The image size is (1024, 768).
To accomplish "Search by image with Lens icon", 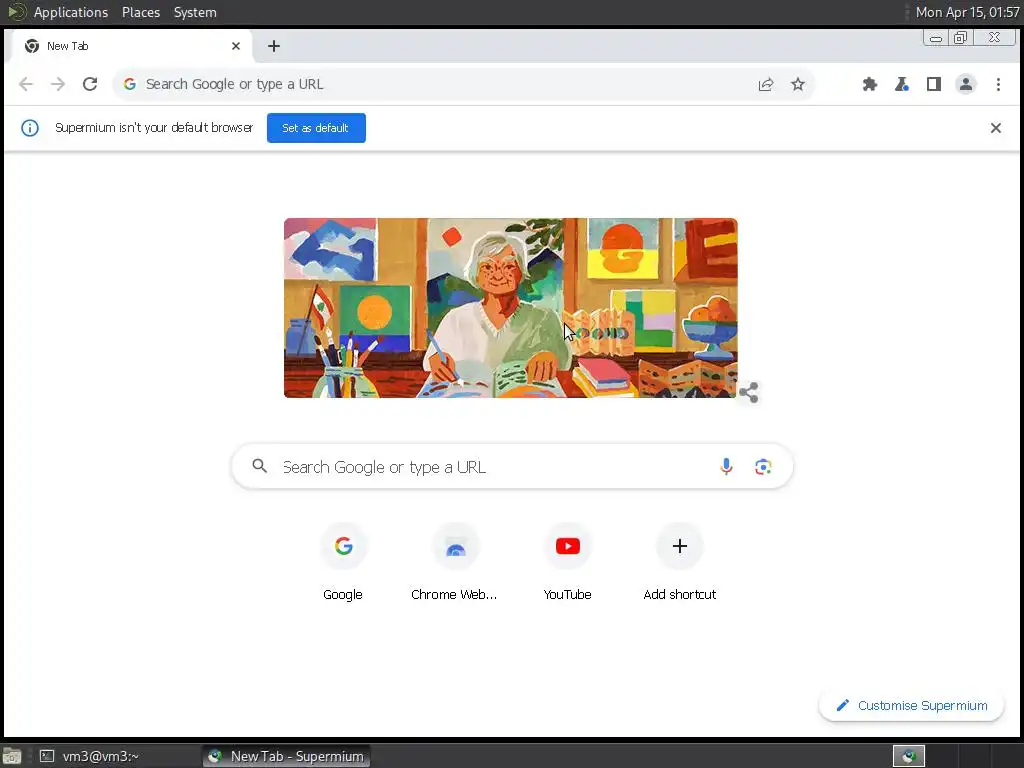I will click(x=763, y=466).
